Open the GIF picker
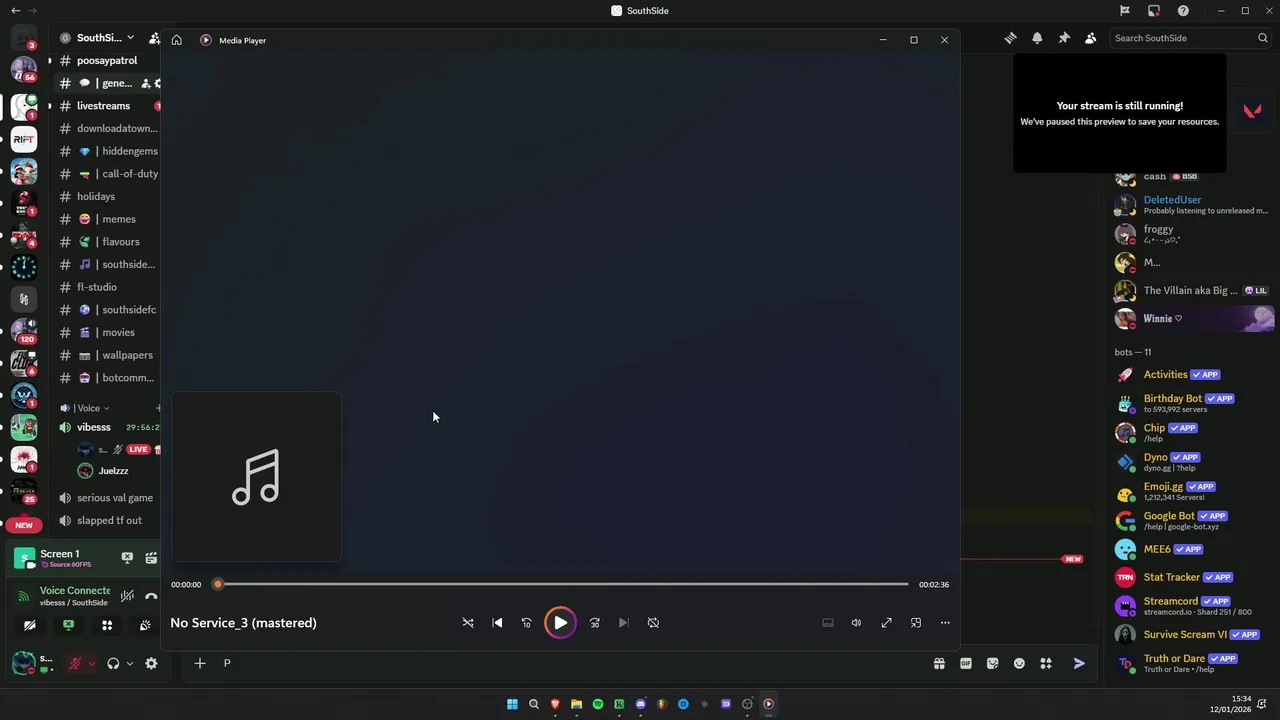The image size is (1280, 720). (x=966, y=663)
